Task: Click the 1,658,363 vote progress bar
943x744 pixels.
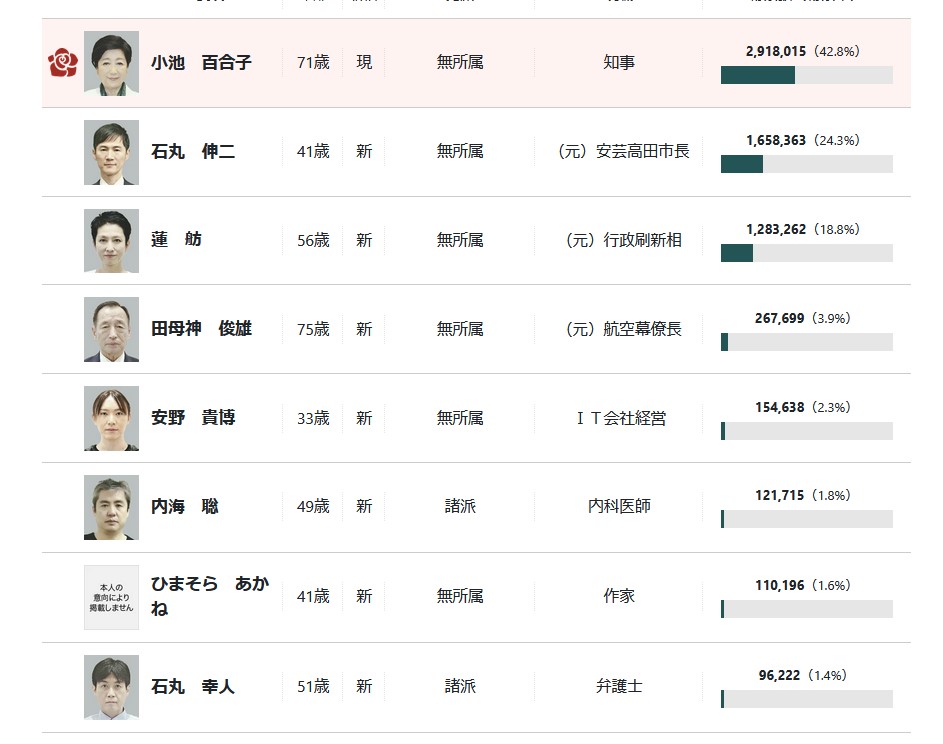Action: (806, 164)
